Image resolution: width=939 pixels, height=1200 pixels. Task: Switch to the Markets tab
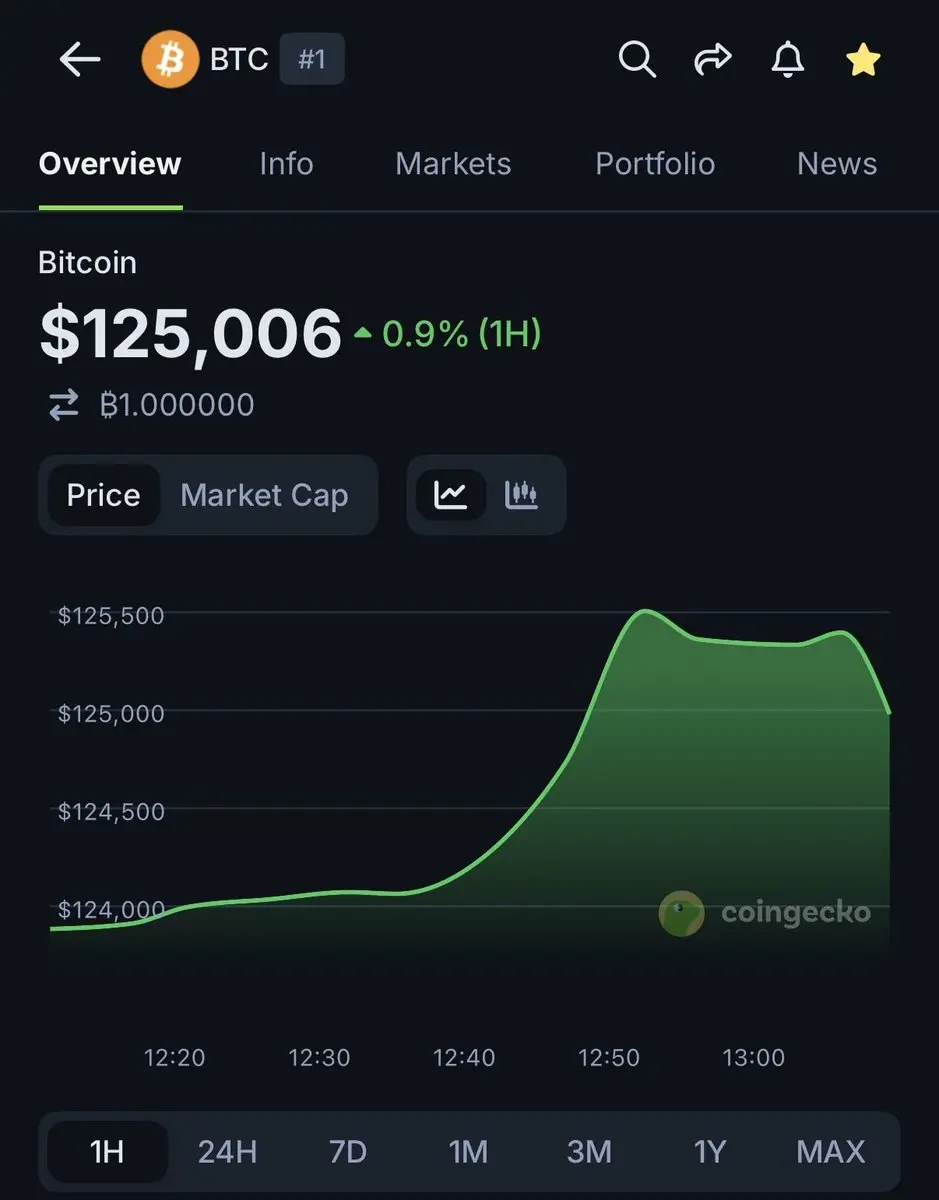tap(453, 164)
